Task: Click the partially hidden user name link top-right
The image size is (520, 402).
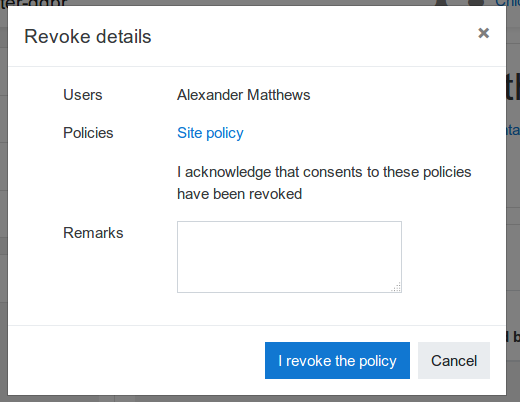Action: click(x=507, y=3)
